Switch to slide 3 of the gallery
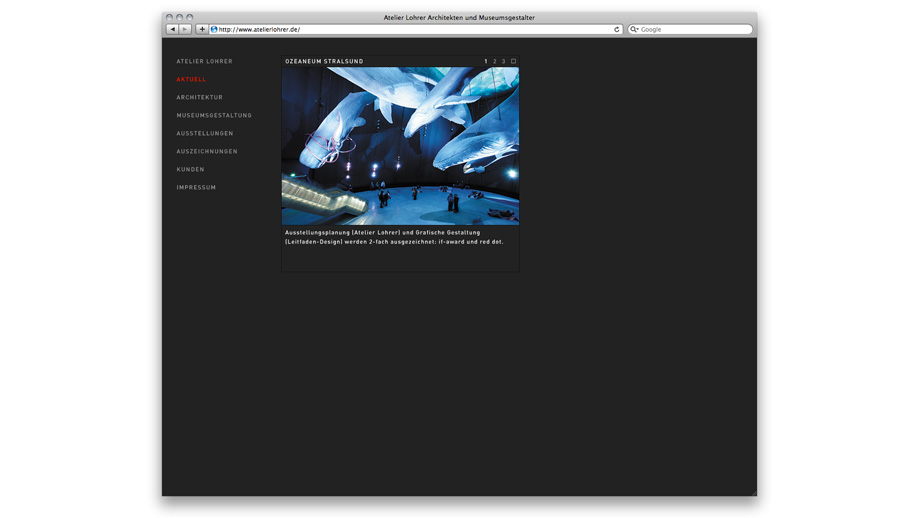Image resolution: width=920 pixels, height=518 pixels. tap(503, 62)
